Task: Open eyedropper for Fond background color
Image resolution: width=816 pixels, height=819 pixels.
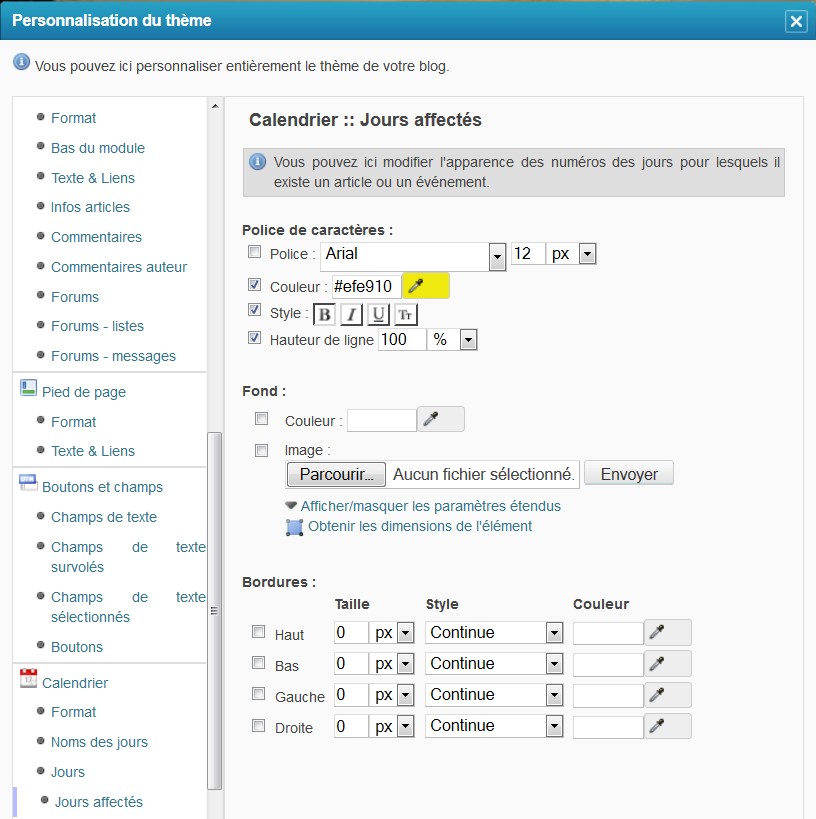Action: 440,420
